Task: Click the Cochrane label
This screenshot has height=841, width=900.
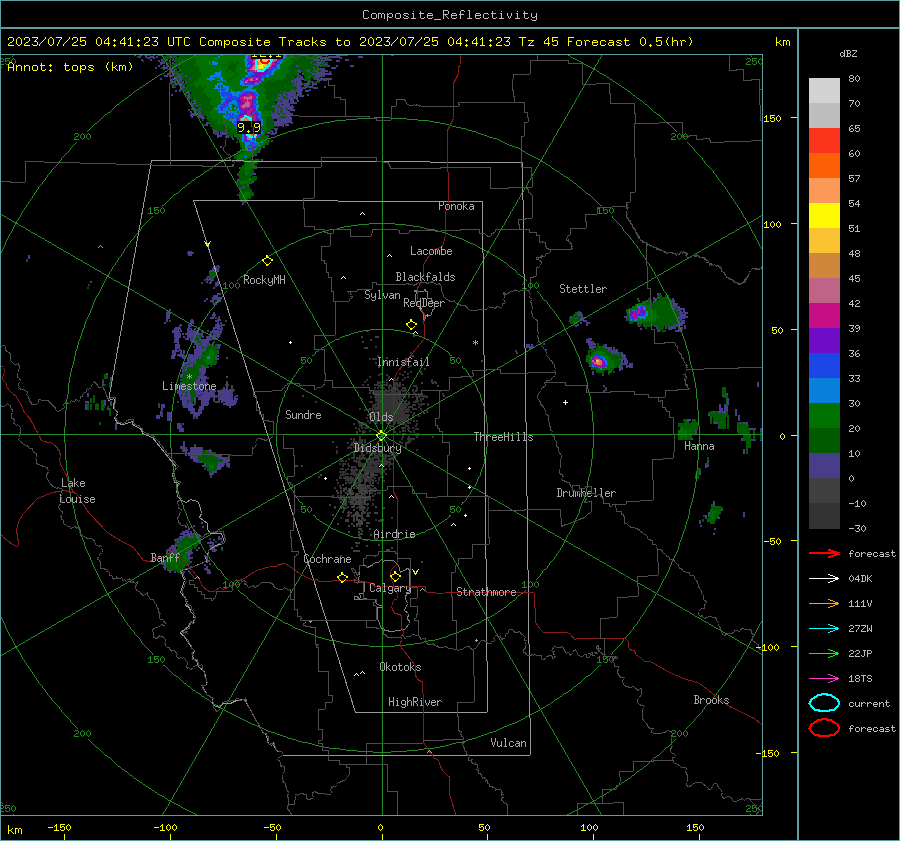Action: 327,559
